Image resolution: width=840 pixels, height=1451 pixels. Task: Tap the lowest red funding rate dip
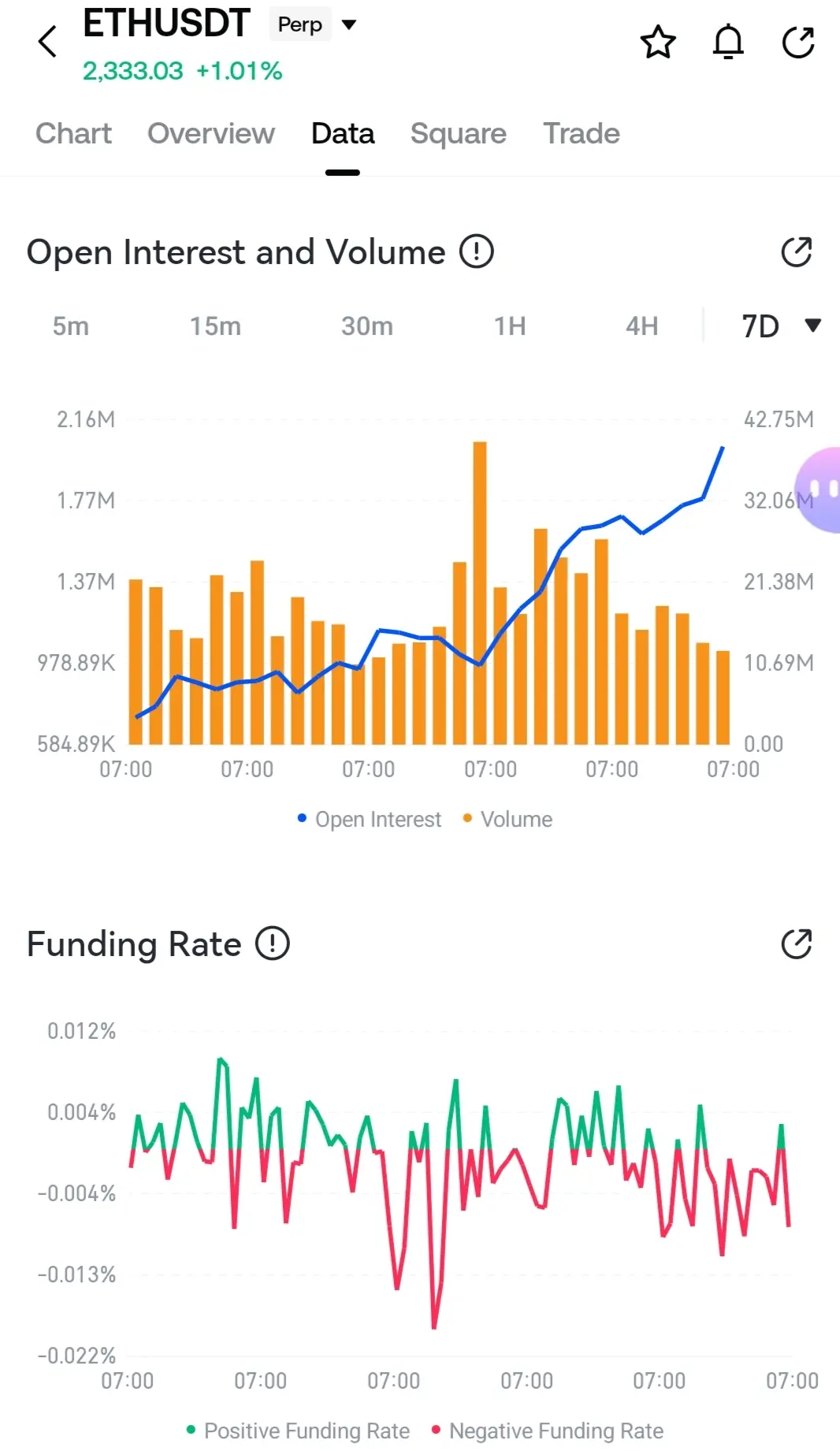434,1326
